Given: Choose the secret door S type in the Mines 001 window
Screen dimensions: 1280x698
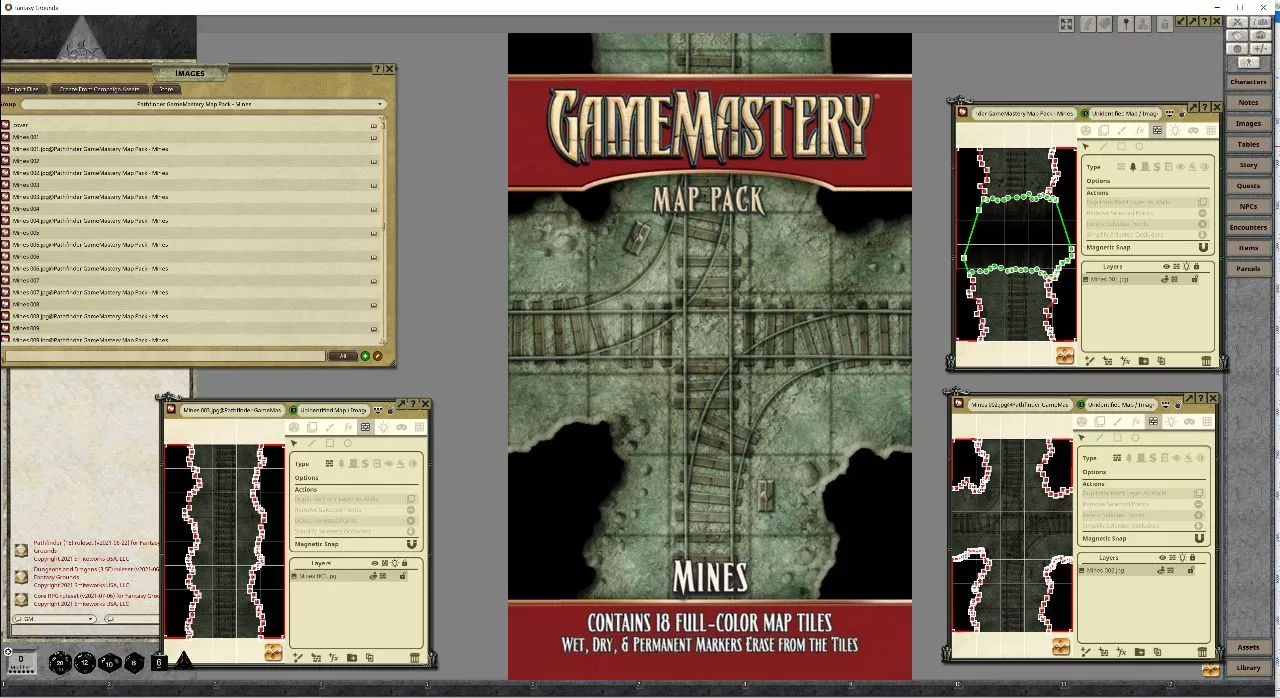Looking at the screenshot, I should 1157,167.
